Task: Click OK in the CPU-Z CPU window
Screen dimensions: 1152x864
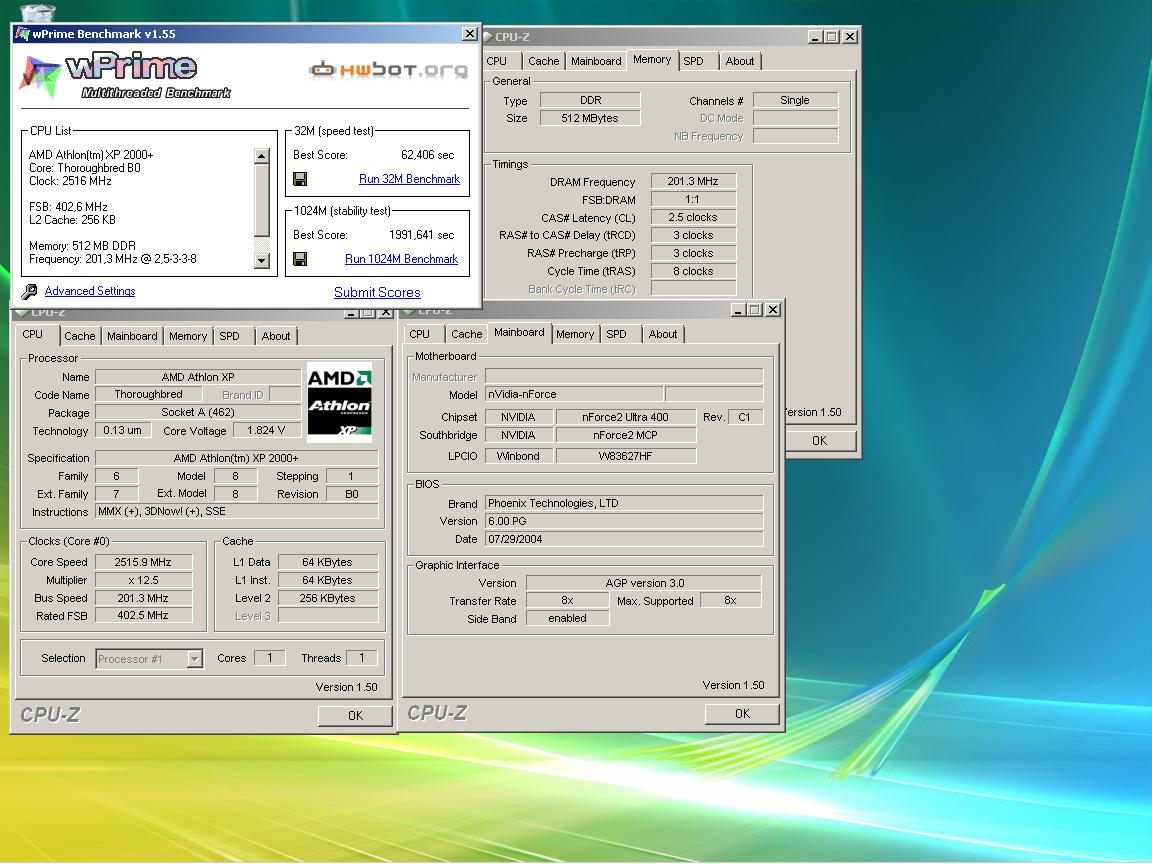Action: click(x=355, y=715)
